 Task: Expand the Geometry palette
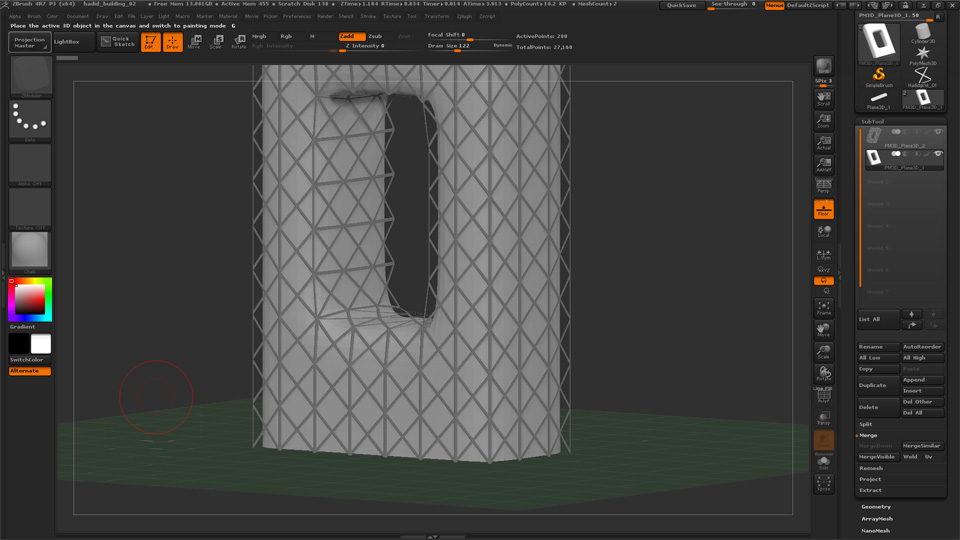coord(876,507)
